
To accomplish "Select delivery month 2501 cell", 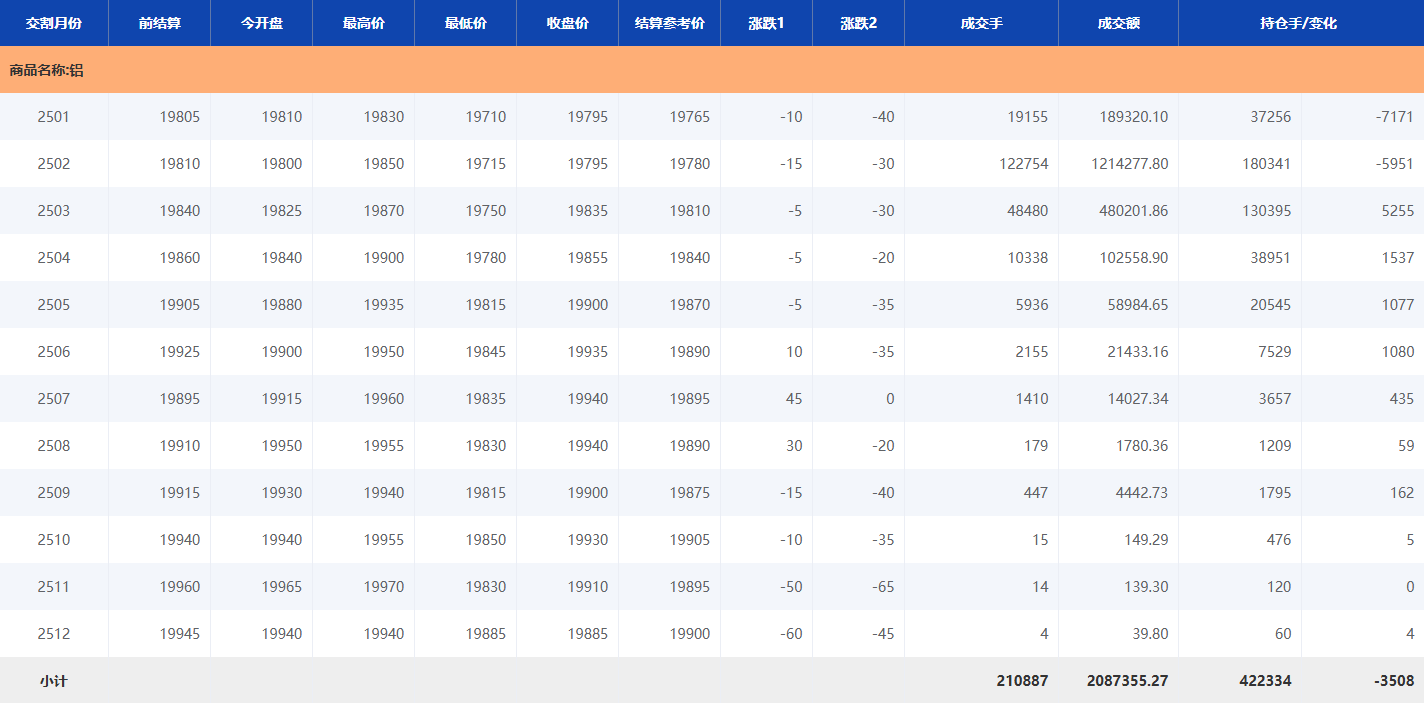I will tap(54, 117).
